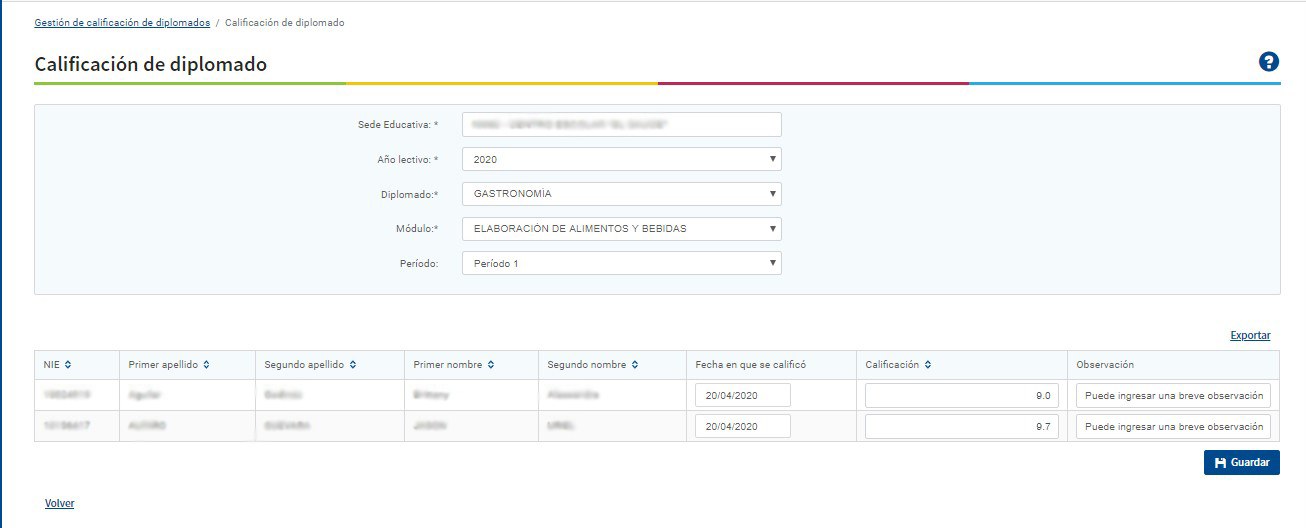The image size is (1306, 528).
Task: Sort by Primer apellido column arrows
Action: tap(206, 365)
